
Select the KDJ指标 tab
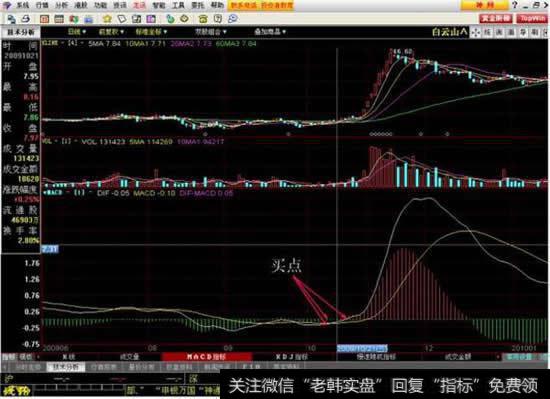[292, 357]
